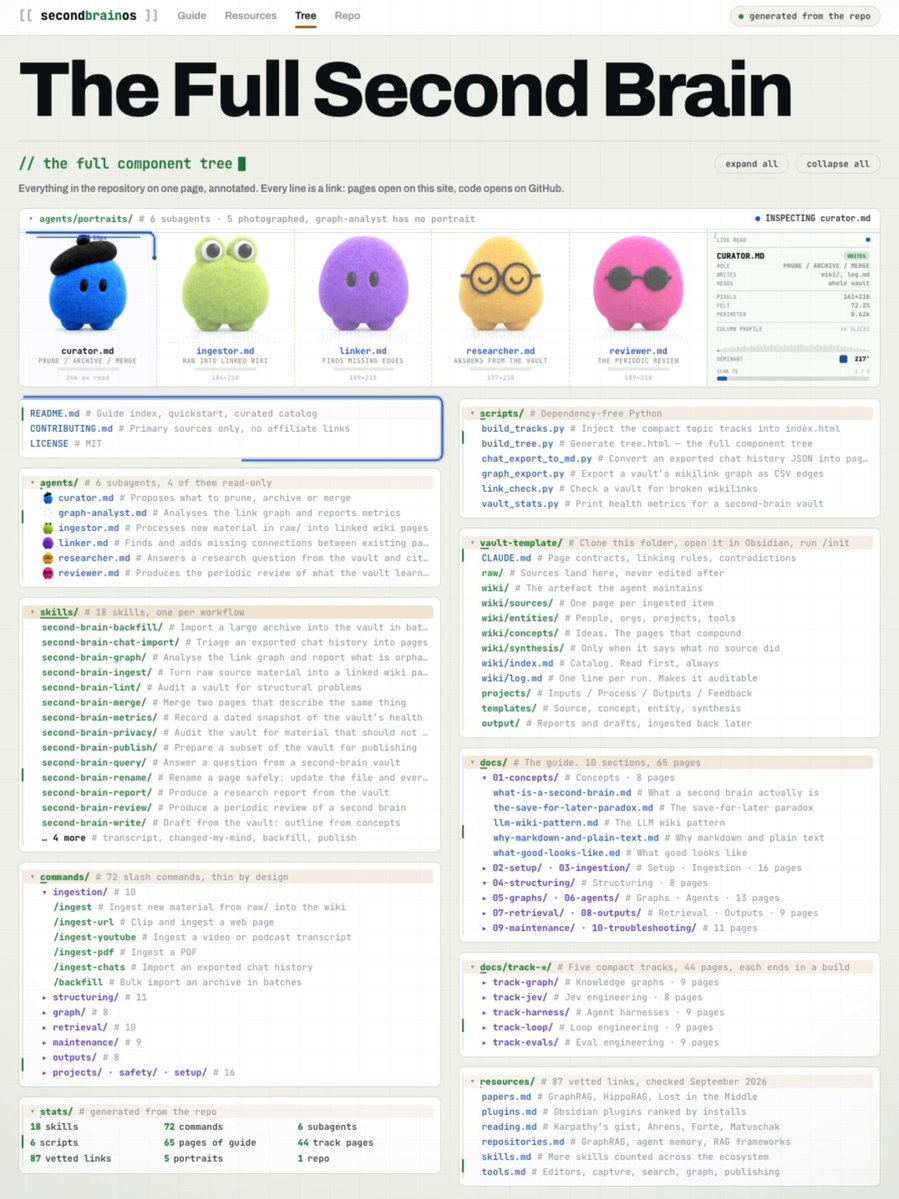
Task: Open the Guide tab
Action: 192,15
